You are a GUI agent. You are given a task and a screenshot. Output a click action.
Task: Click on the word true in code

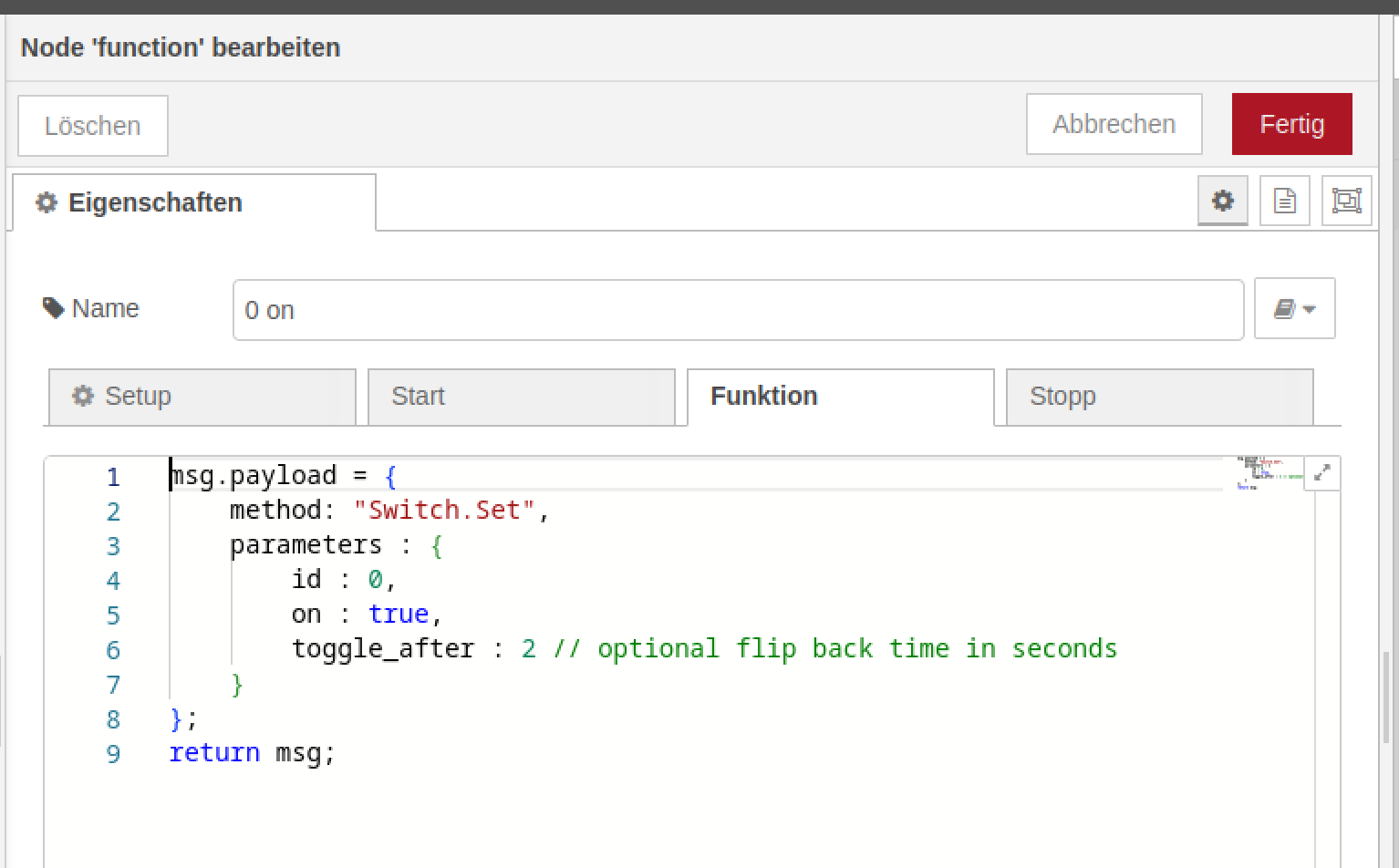click(399, 614)
